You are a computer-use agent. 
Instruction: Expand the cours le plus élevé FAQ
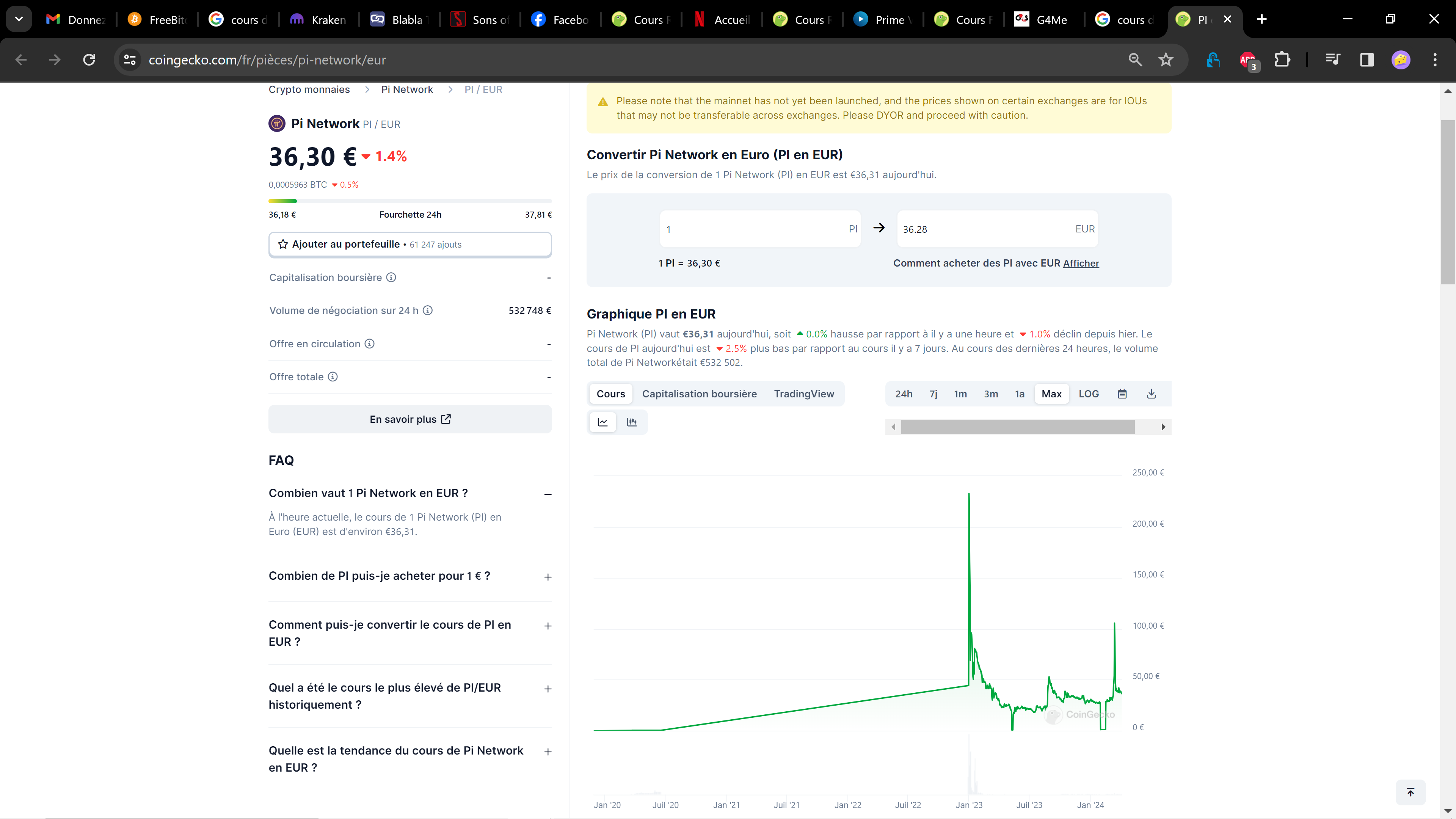(x=547, y=689)
